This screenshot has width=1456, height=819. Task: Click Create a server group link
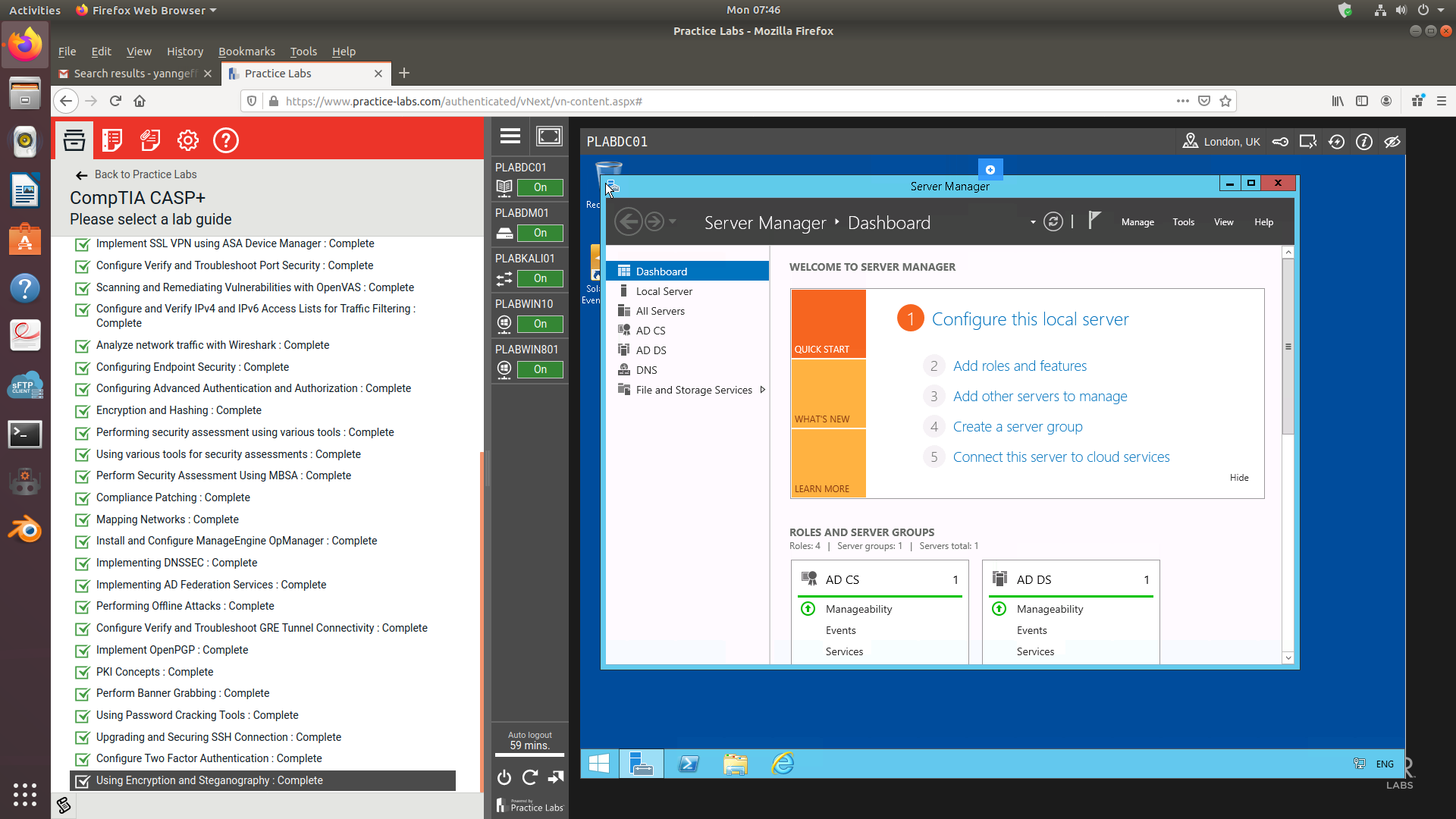click(x=1017, y=426)
